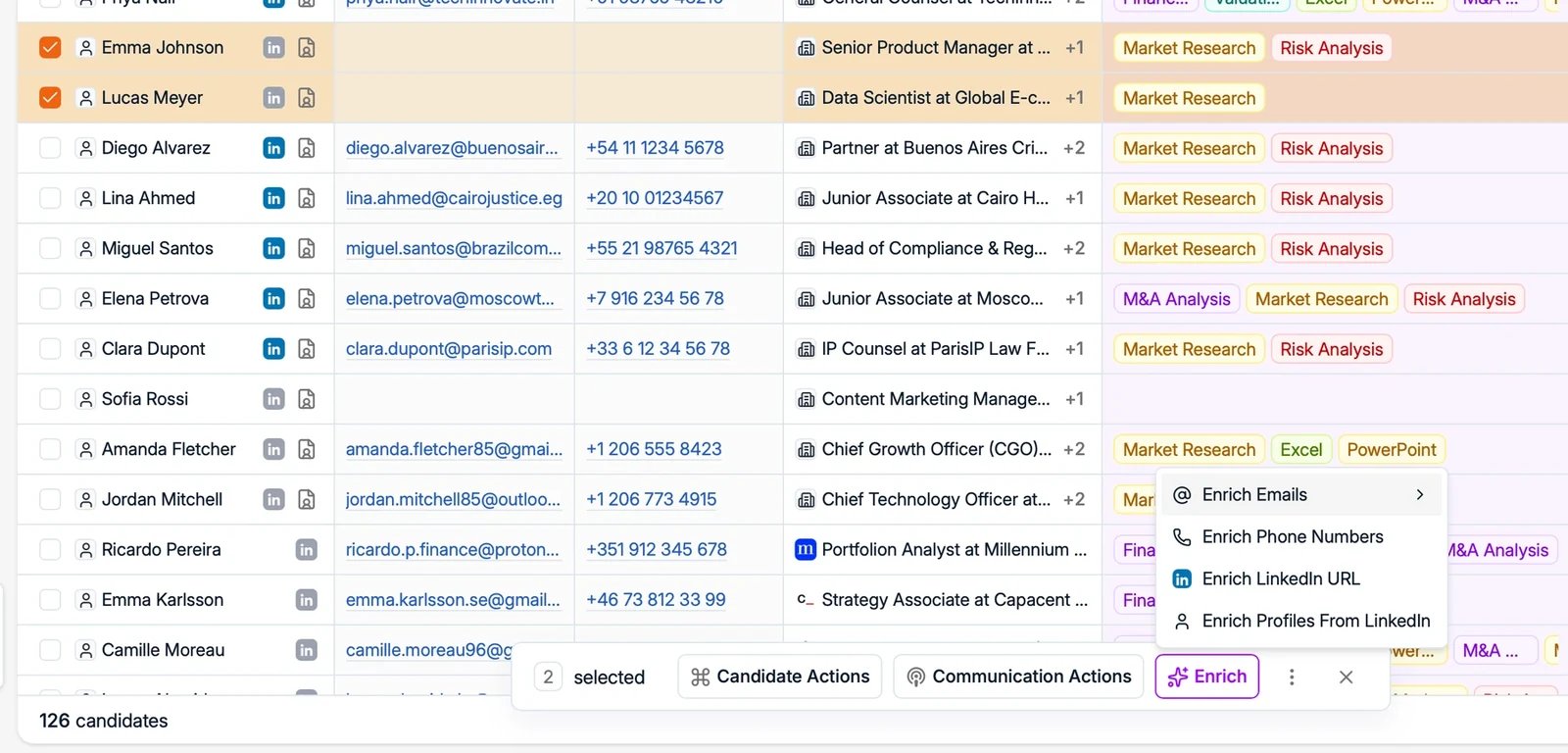Choose Enrich Emails menu option
1568x753 pixels.
(x=1301, y=495)
